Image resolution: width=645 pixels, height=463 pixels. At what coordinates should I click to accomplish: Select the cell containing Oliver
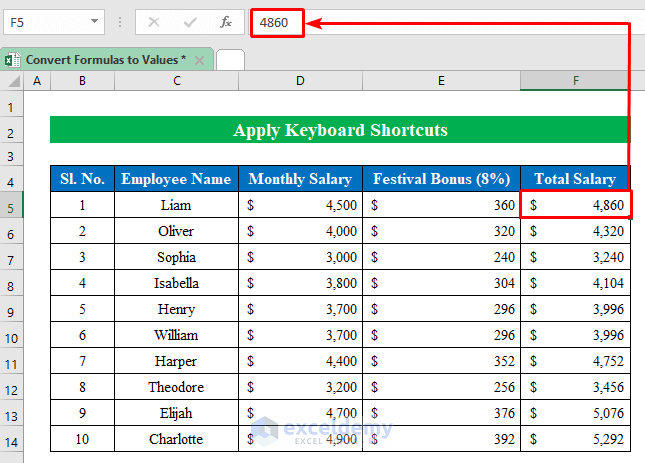coord(176,231)
